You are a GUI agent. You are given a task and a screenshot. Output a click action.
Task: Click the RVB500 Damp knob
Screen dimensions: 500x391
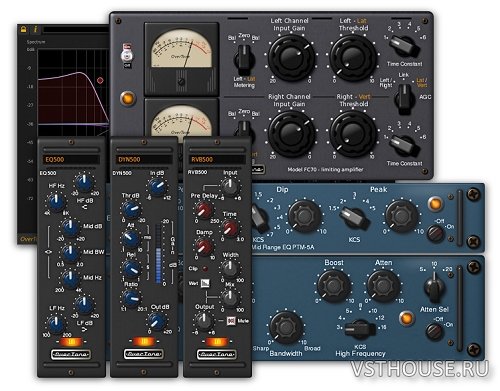point(203,247)
